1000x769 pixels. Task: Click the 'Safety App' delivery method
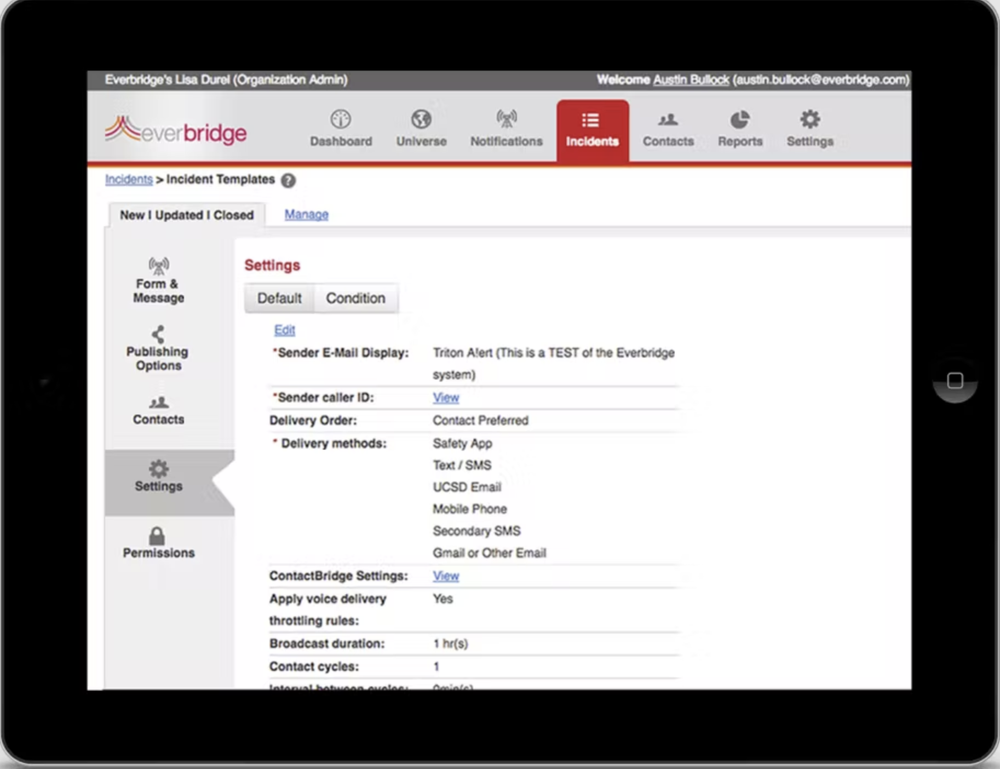click(462, 444)
